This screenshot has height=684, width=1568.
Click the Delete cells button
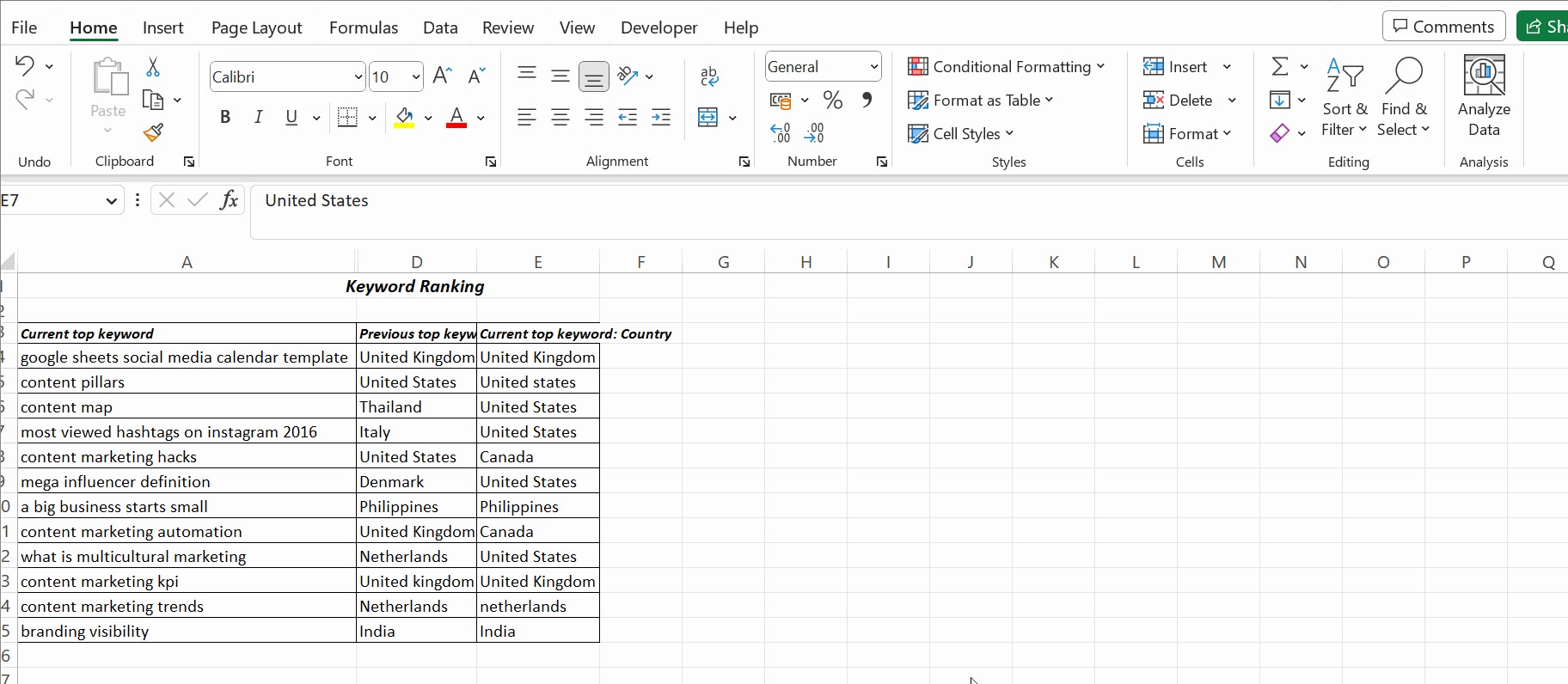[1178, 100]
